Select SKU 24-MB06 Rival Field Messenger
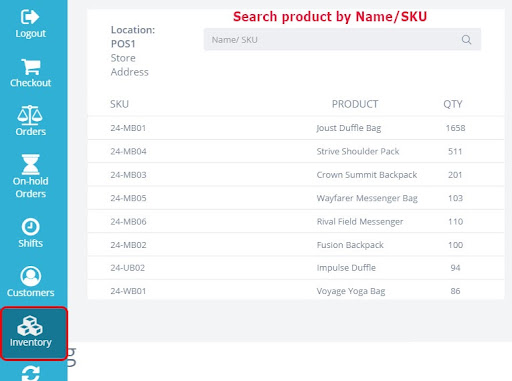Screen dimensions: 512x381 point(296,222)
